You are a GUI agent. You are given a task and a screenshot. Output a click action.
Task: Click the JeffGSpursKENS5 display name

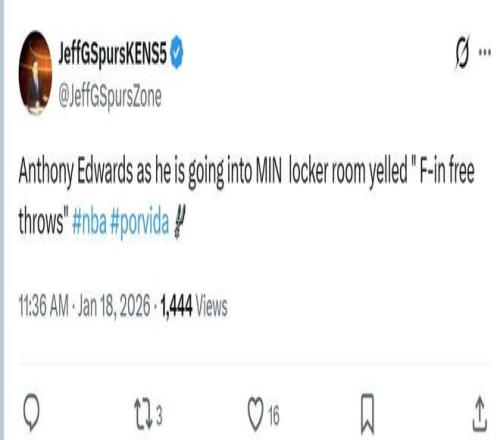click(112, 54)
